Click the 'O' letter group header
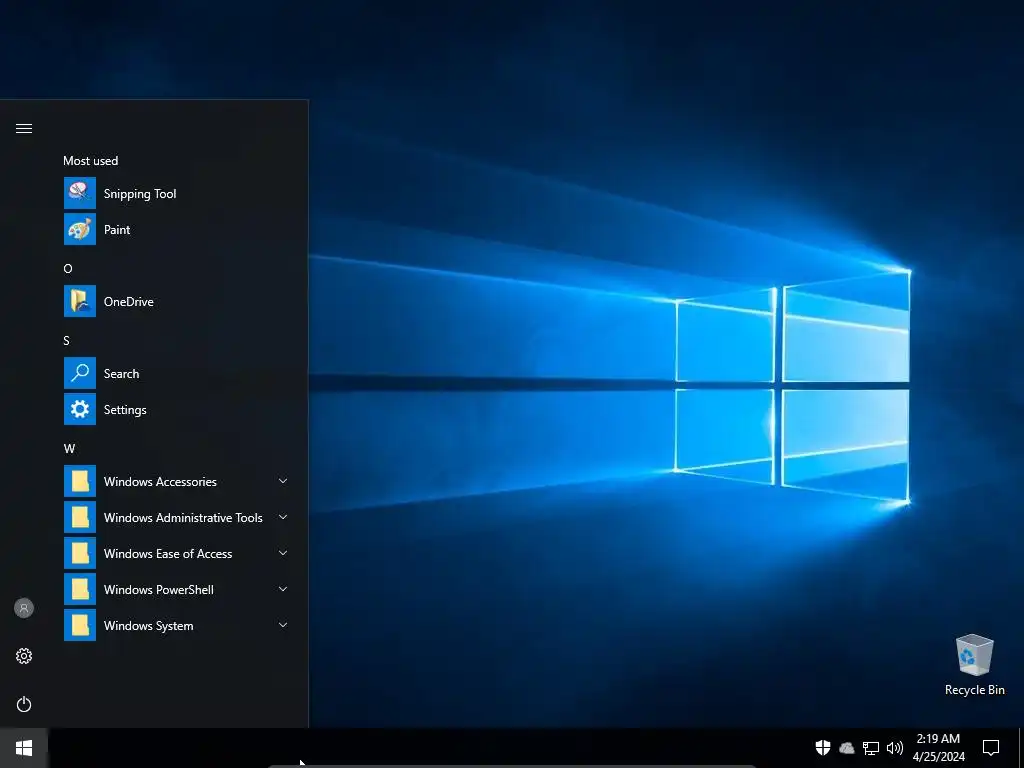Image resolution: width=1024 pixels, height=768 pixels. coord(68,268)
